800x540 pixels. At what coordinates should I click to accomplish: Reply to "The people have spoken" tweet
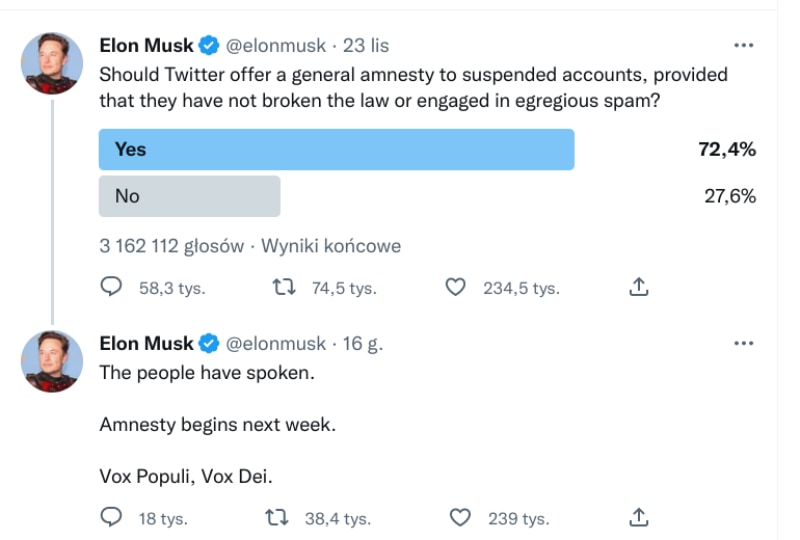pos(111,518)
